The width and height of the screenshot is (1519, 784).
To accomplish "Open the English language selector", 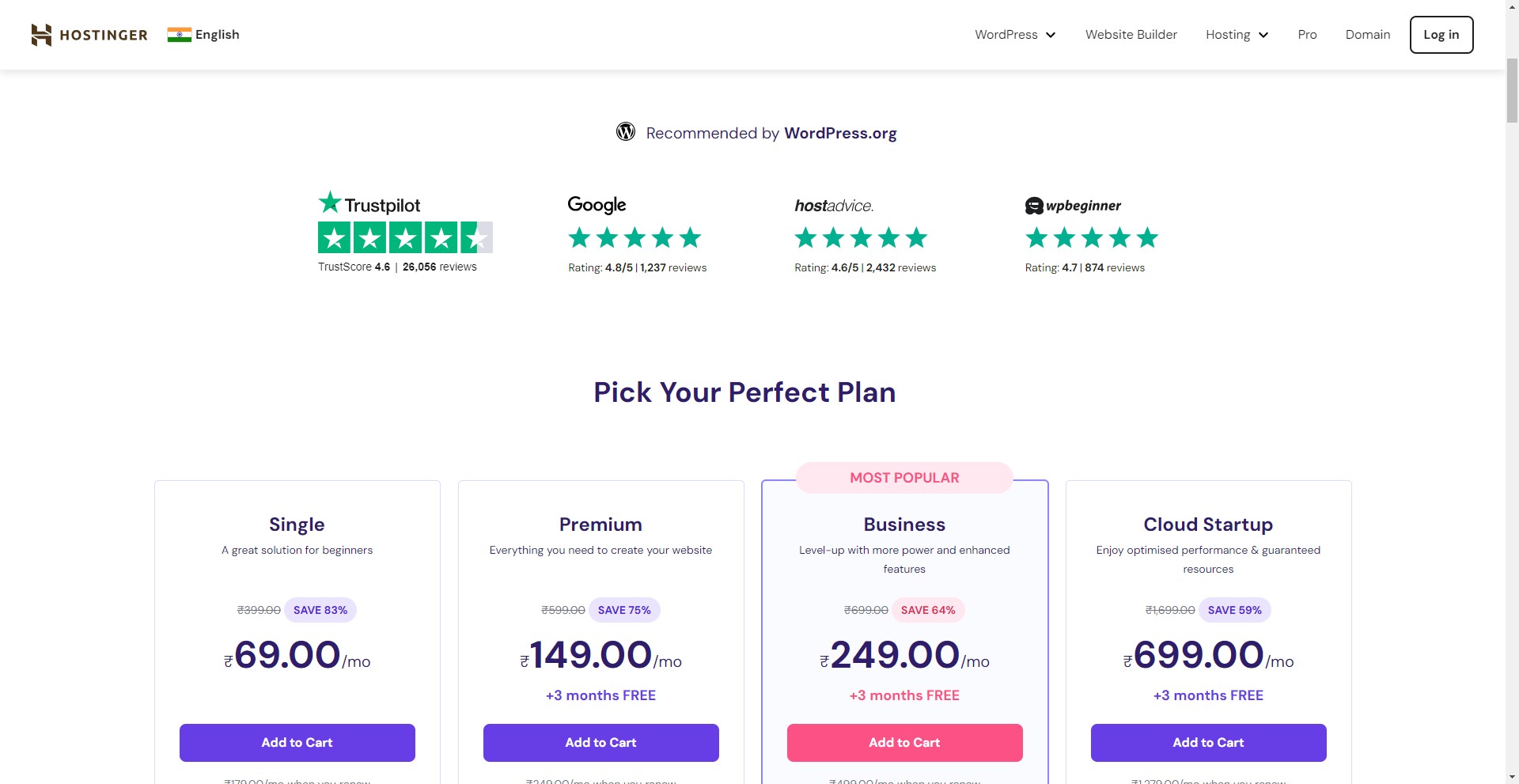I will coord(217,35).
